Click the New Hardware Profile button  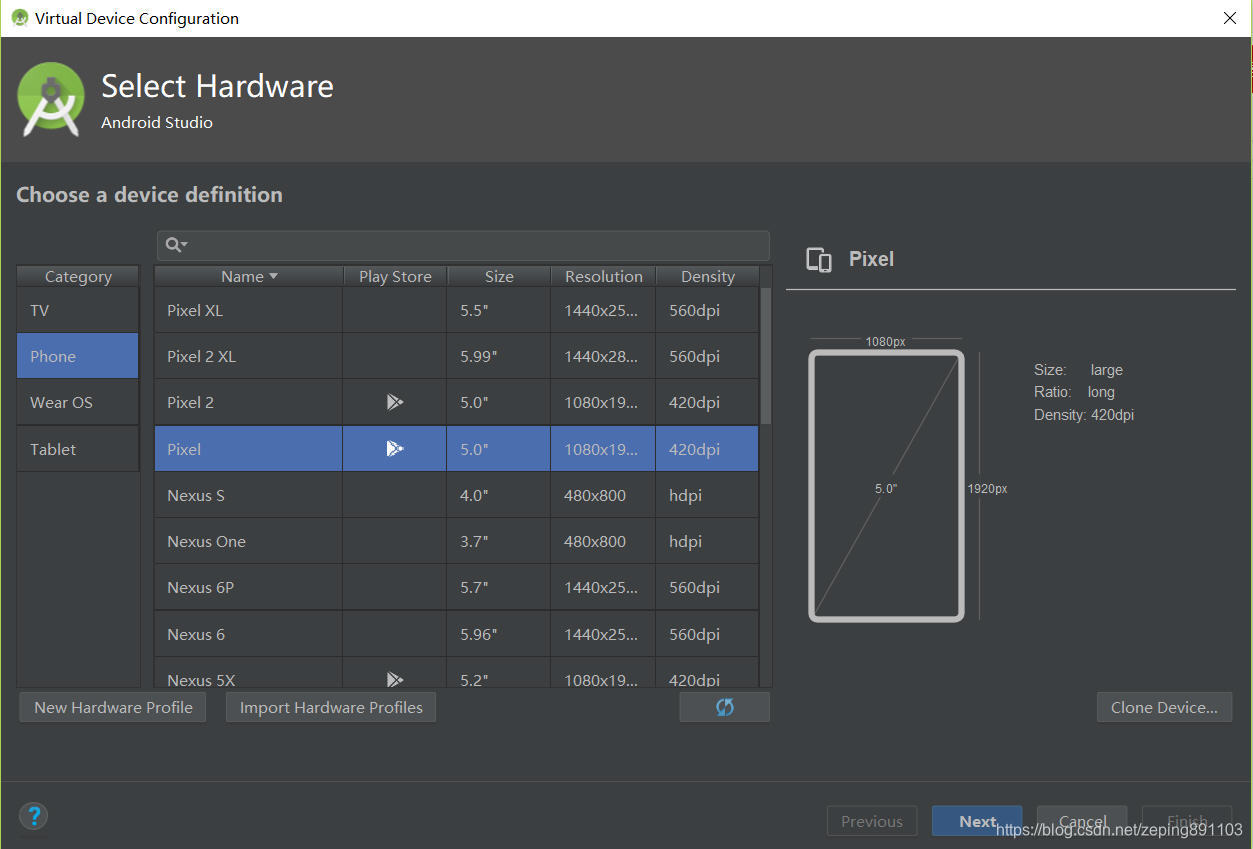coord(113,707)
